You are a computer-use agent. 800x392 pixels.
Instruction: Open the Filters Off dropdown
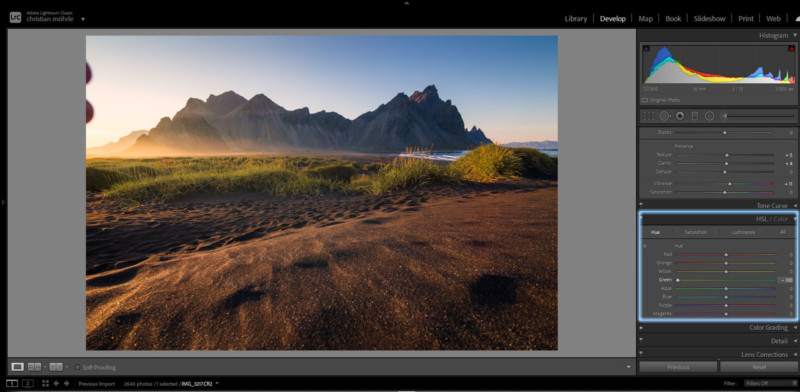coord(769,383)
